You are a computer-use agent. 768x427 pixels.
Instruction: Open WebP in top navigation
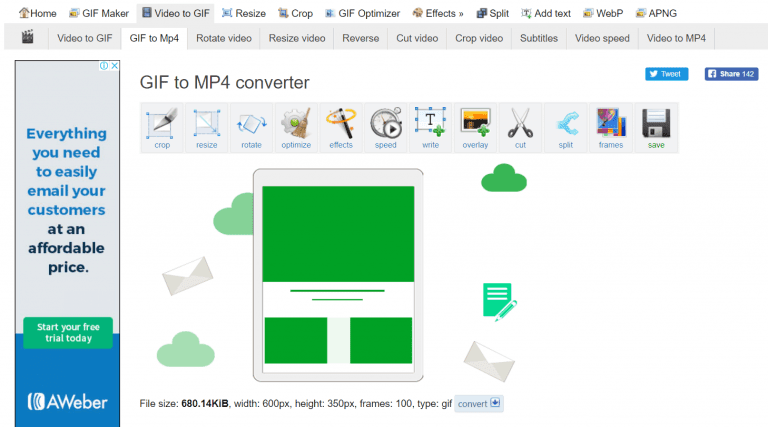pyautogui.click(x=603, y=13)
